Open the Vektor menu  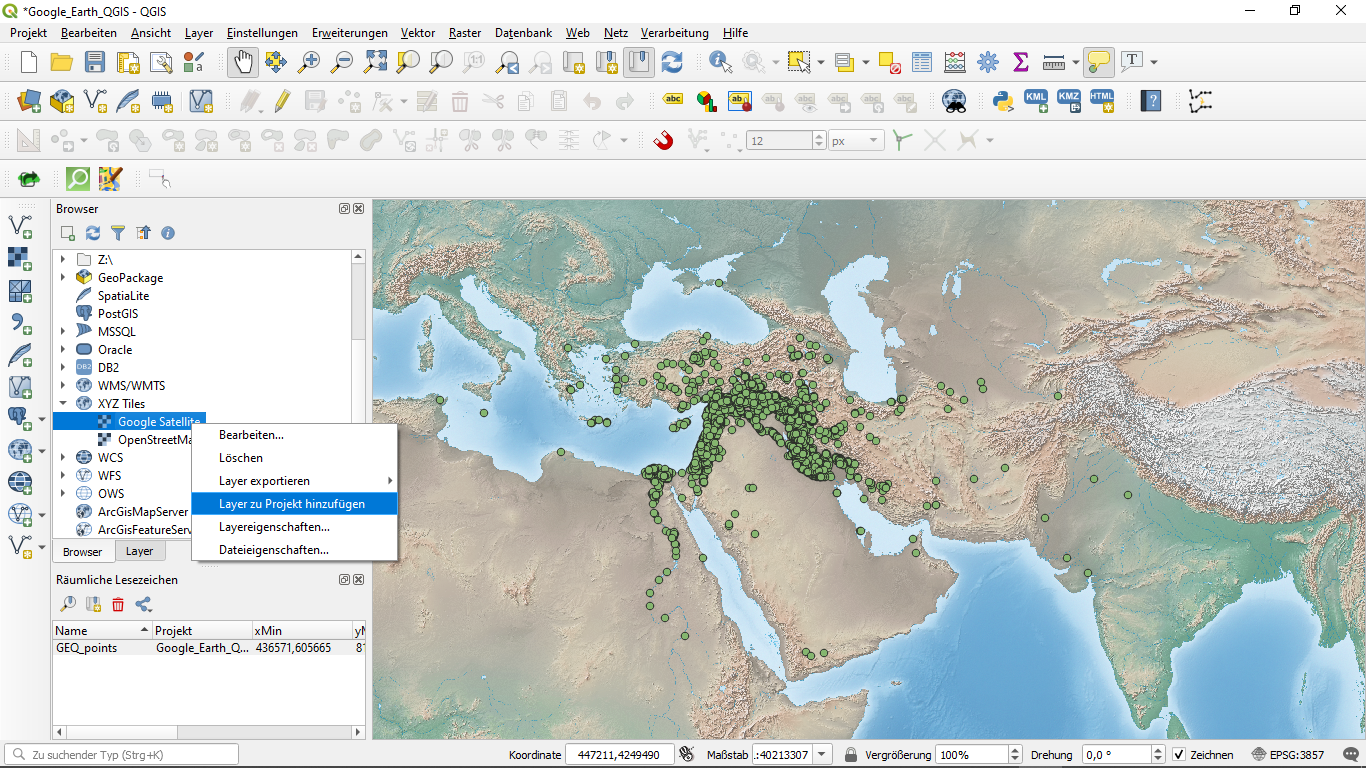(418, 33)
